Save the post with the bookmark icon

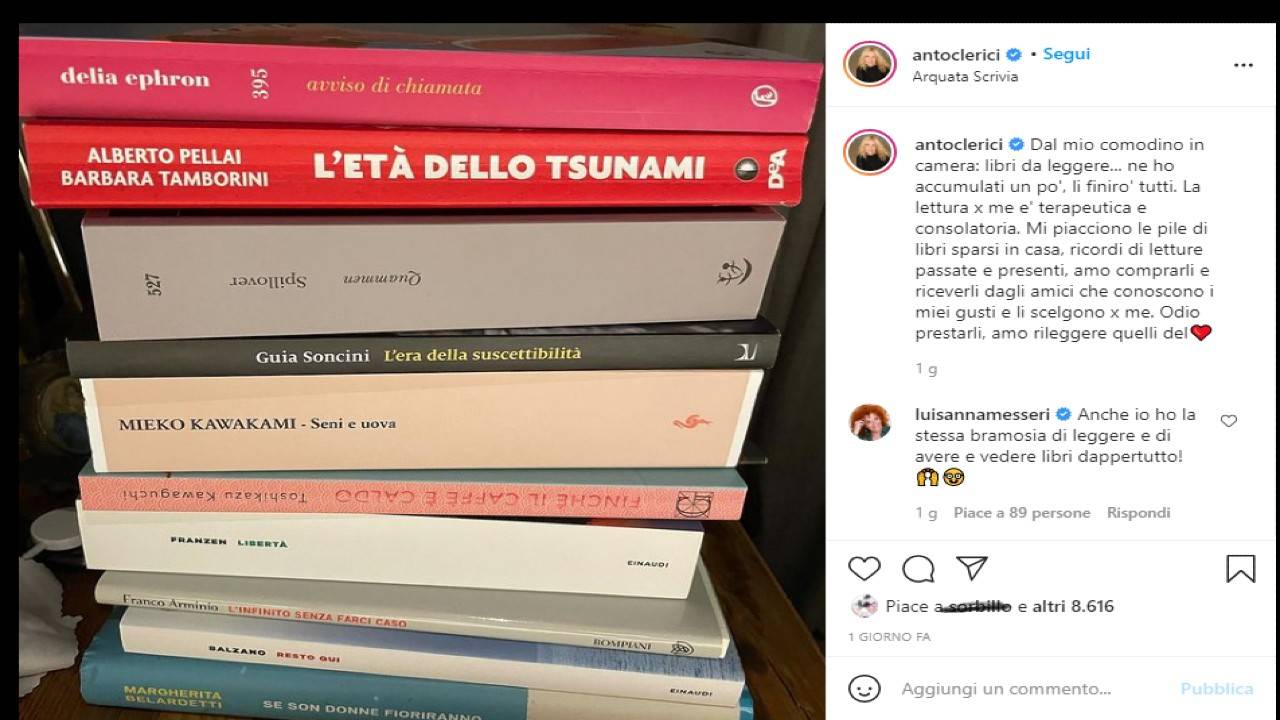[x=1240, y=569]
